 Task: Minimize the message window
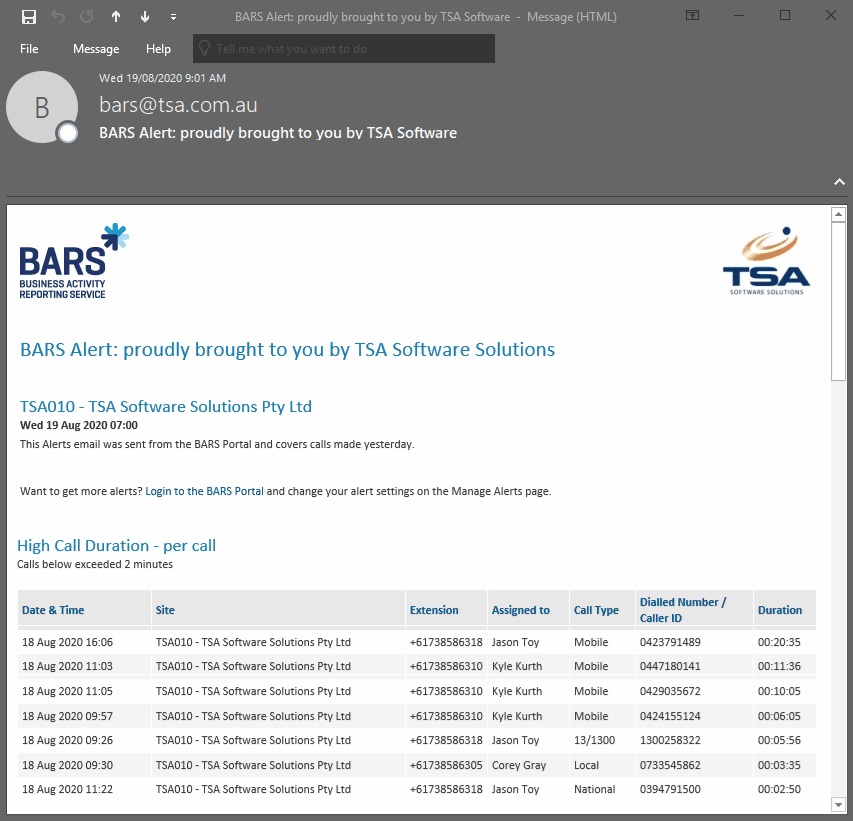pos(739,15)
